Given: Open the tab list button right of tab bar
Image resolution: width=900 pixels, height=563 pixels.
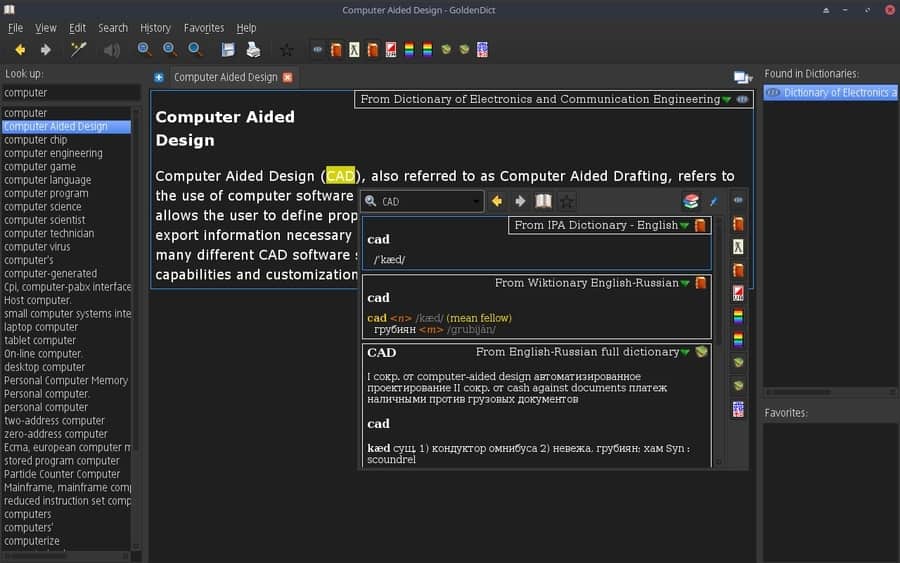Looking at the screenshot, I should (x=743, y=77).
